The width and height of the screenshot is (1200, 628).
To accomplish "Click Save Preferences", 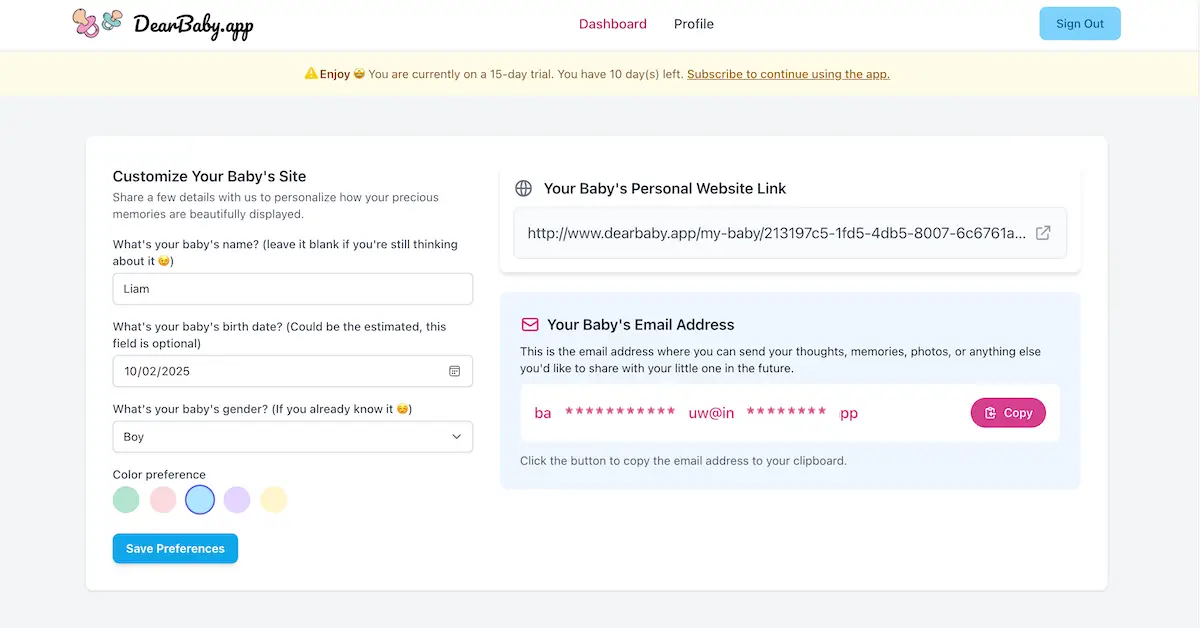I will pos(175,548).
